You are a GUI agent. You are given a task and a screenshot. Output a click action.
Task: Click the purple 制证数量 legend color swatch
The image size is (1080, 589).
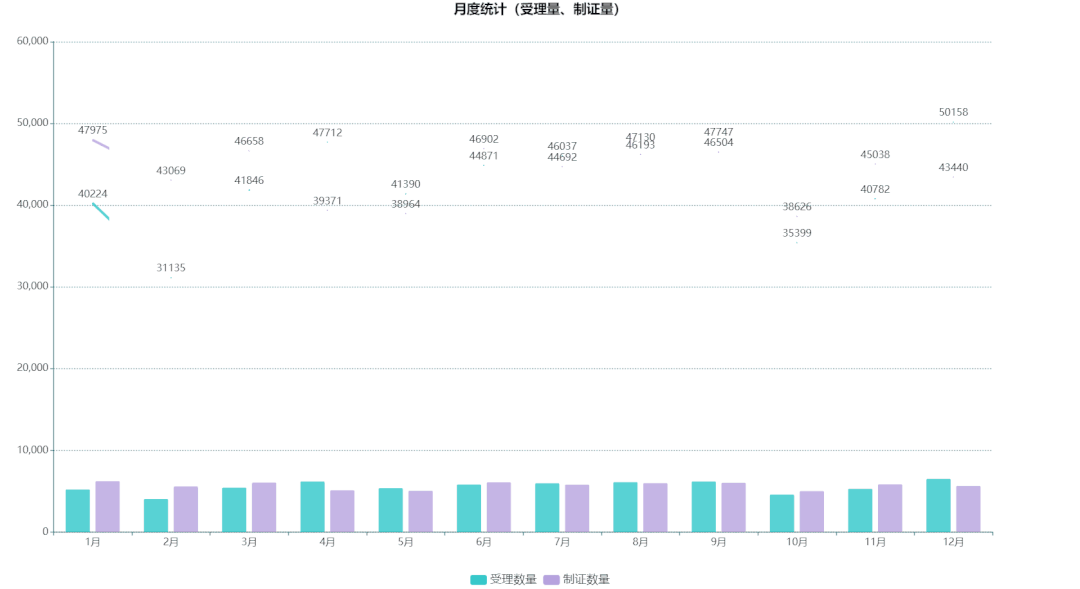pyautogui.click(x=552, y=580)
